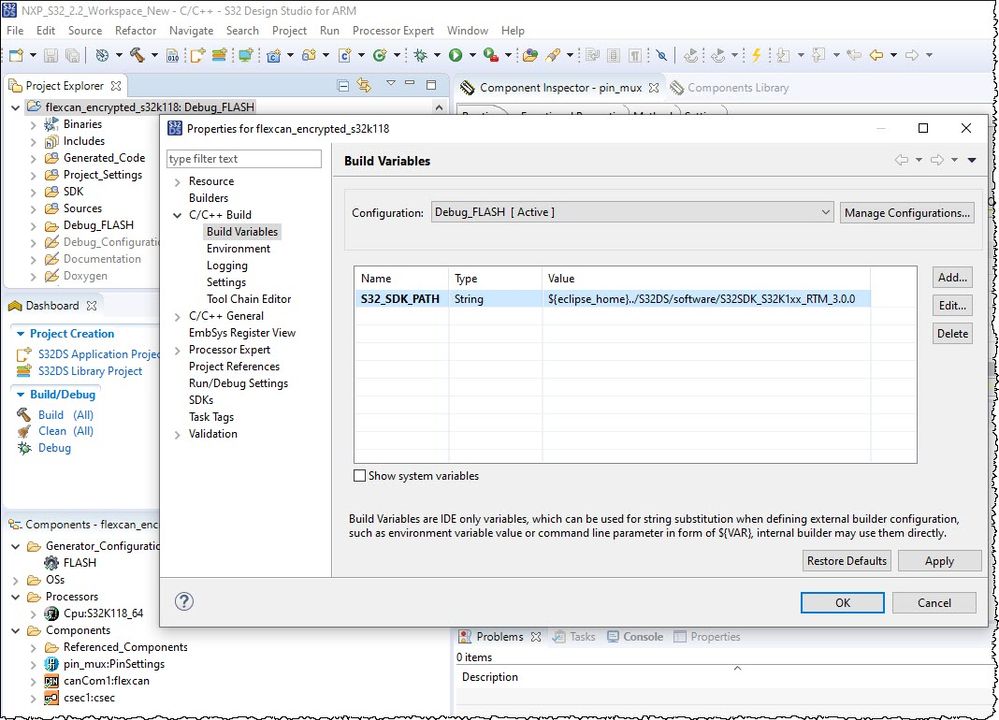Image resolution: width=999 pixels, height=720 pixels.
Task: Open the Processor Expert menu
Action: pyautogui.click(x=393, y=31)
